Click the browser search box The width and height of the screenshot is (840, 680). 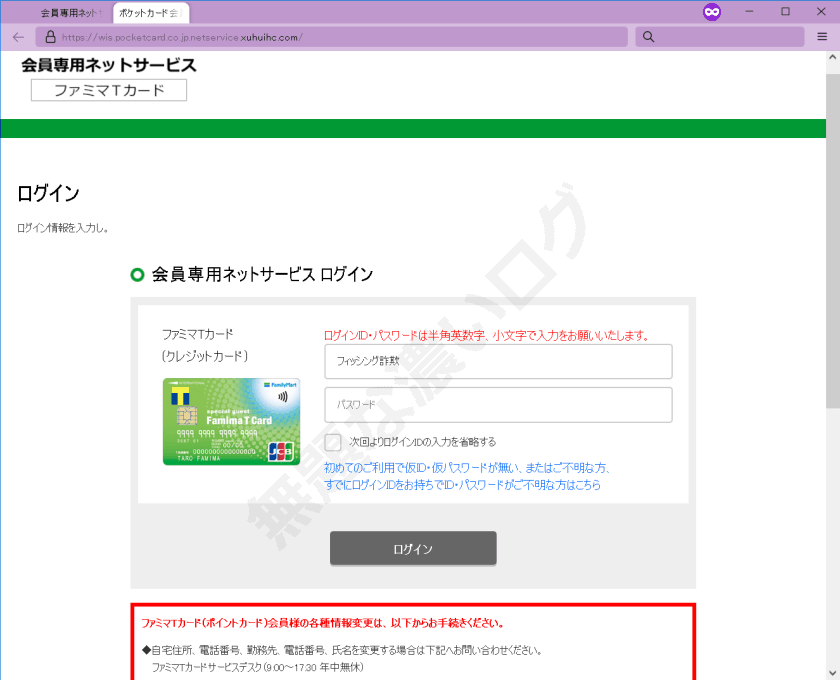point(719,37)
